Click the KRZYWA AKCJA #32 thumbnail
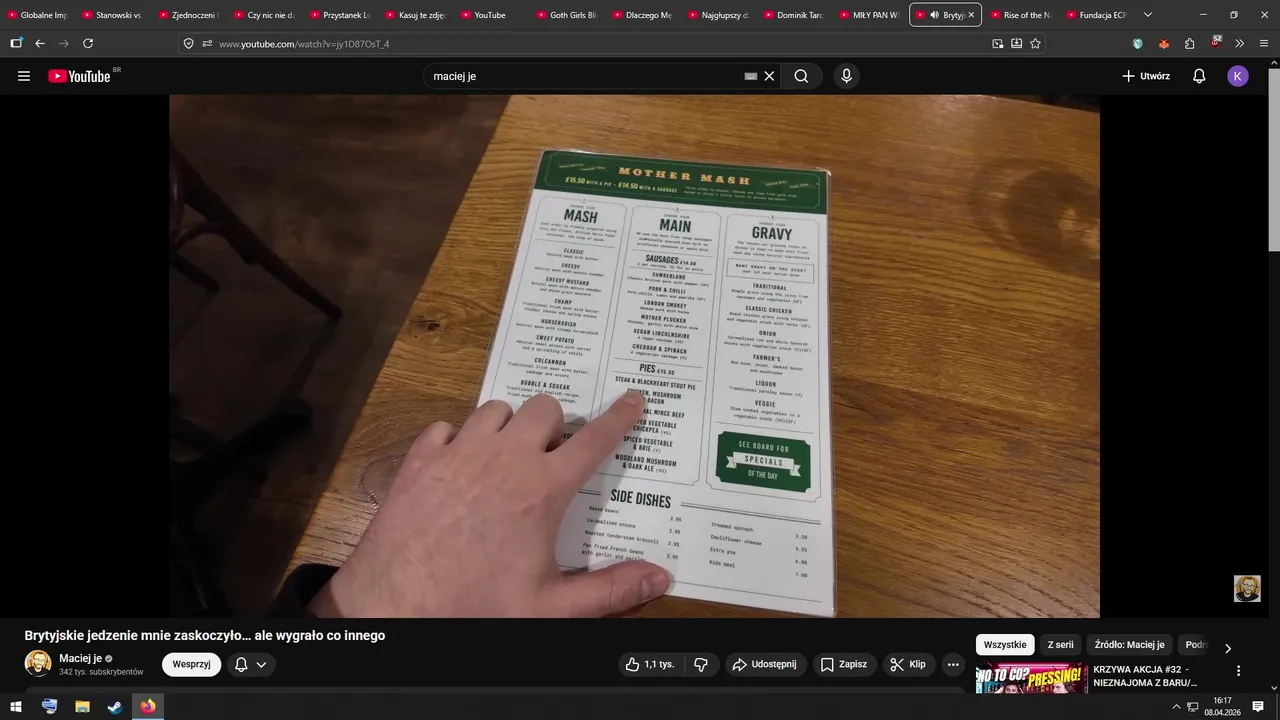1280x720 pixels. (x=1031, y=678)
